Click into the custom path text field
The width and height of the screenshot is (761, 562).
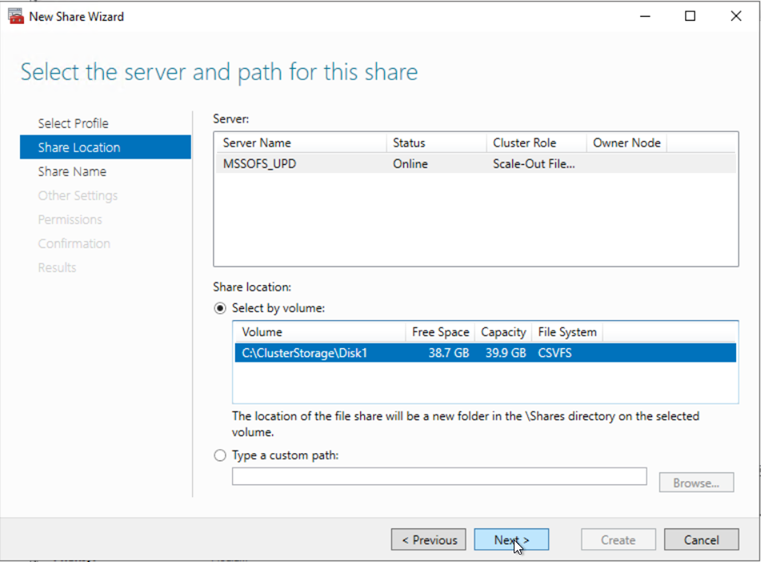[439, 477]
